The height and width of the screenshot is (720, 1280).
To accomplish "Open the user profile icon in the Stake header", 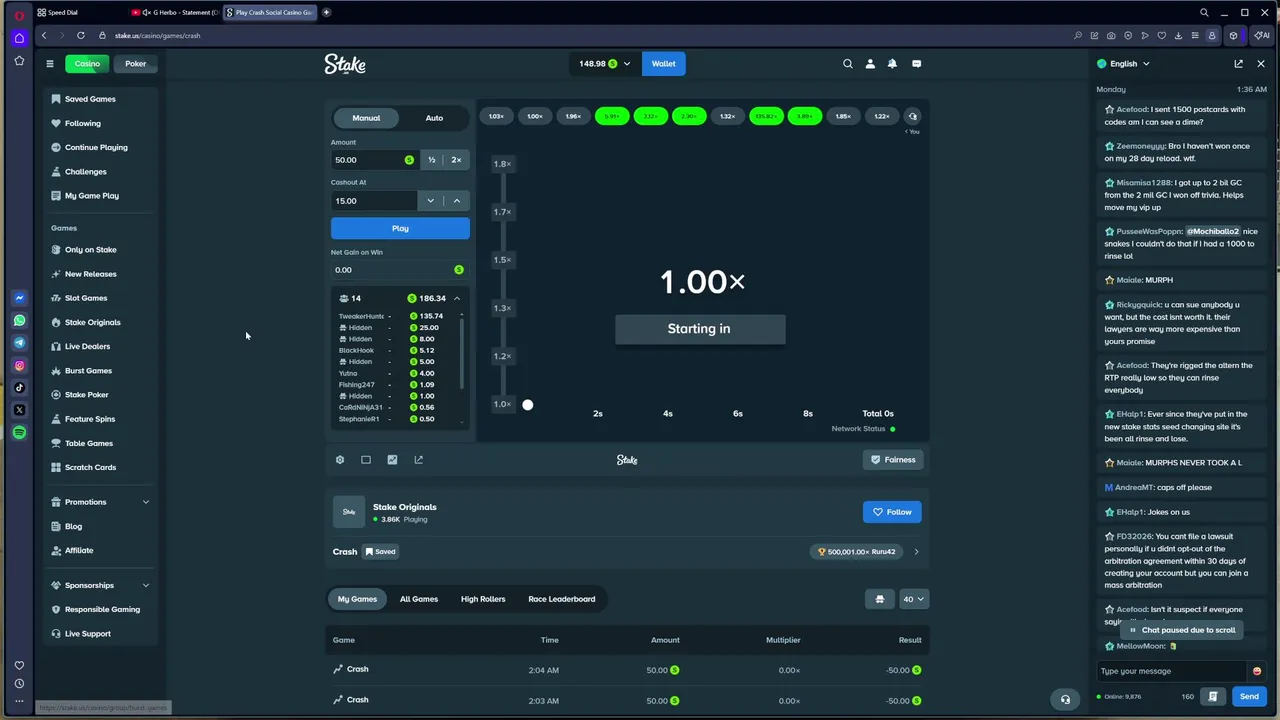I will (x=870, y=64).
